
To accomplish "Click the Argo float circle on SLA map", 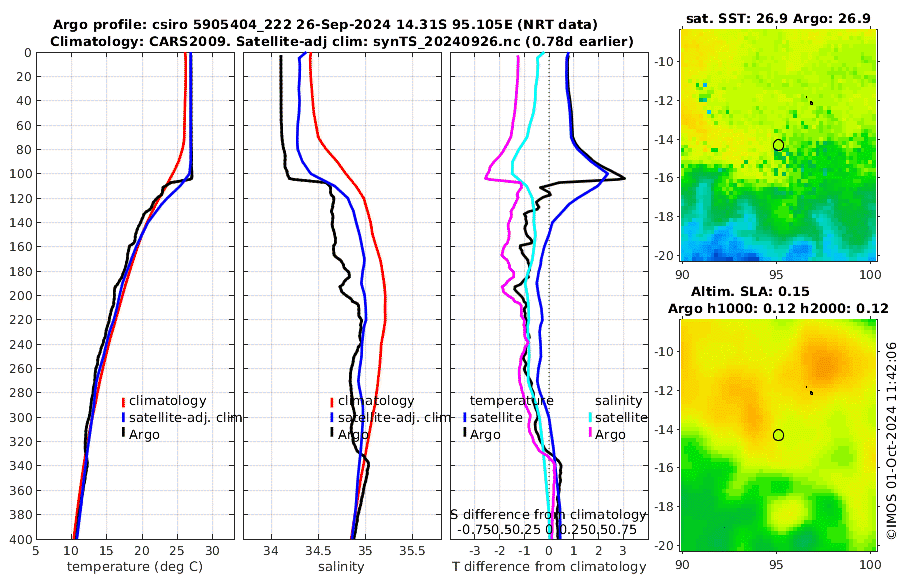I will pyautogui.click(x=778, y=435).
